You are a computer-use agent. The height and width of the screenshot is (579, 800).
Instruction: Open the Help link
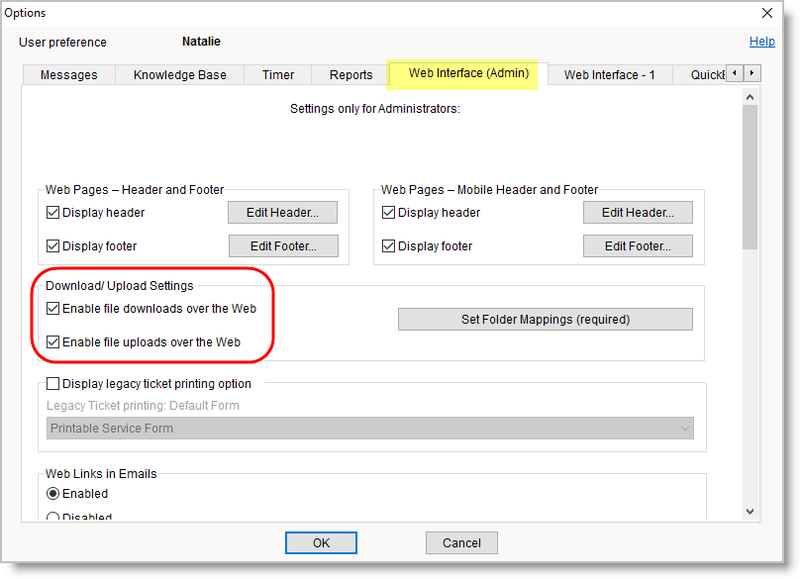point(762,41)
